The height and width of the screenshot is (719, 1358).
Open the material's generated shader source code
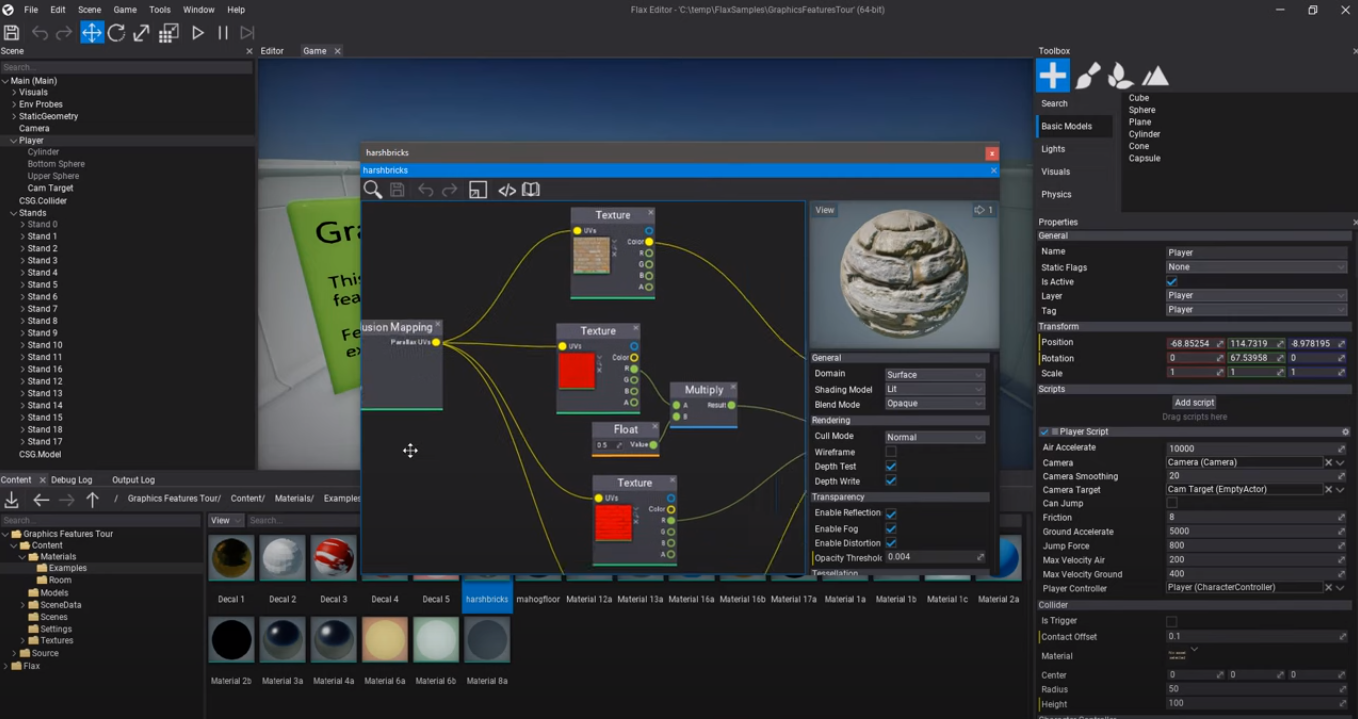[507, 189]
